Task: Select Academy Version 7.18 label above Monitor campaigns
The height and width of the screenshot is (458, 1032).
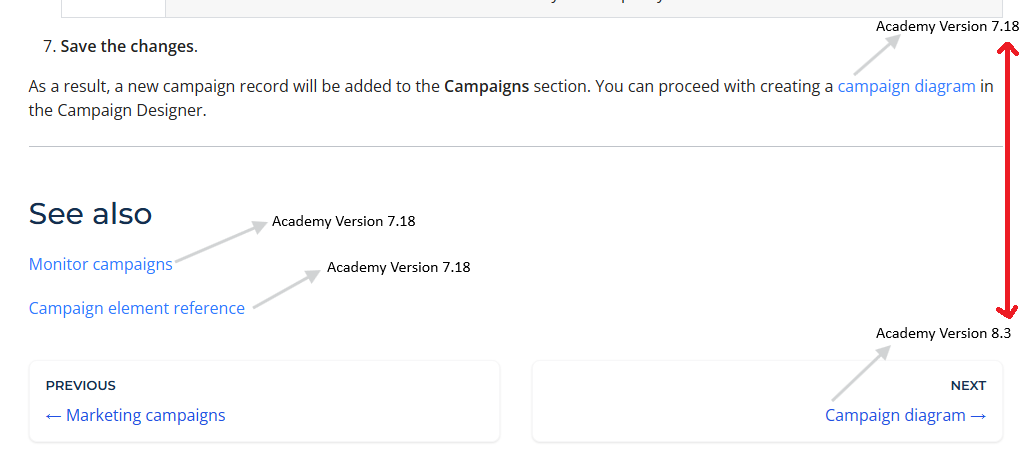Action: (343, 221)
